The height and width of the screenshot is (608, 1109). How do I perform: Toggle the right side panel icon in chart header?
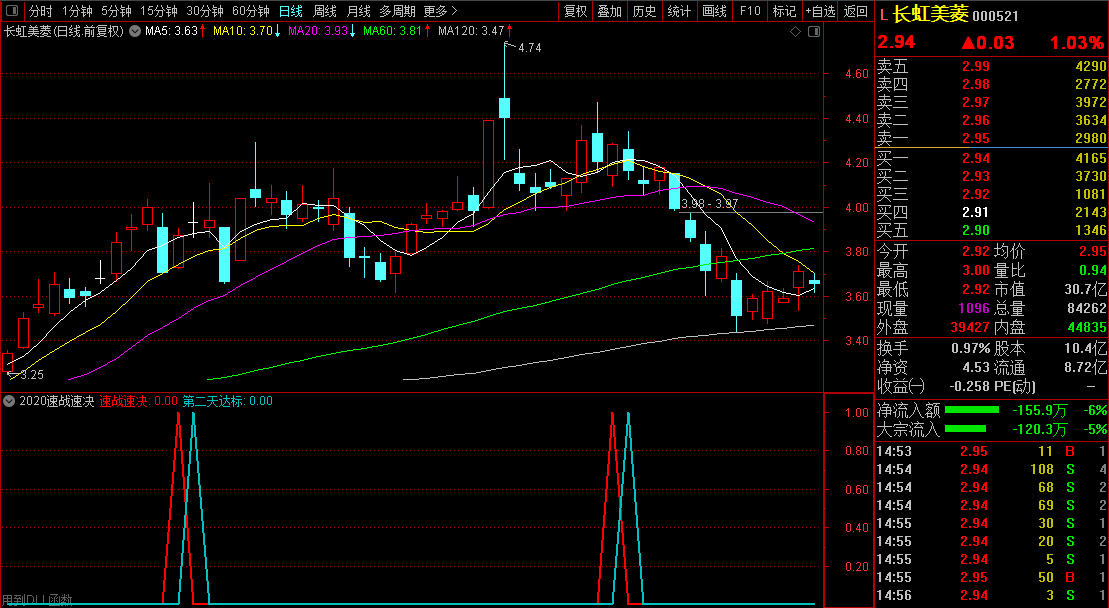click(x=814, y=32)
